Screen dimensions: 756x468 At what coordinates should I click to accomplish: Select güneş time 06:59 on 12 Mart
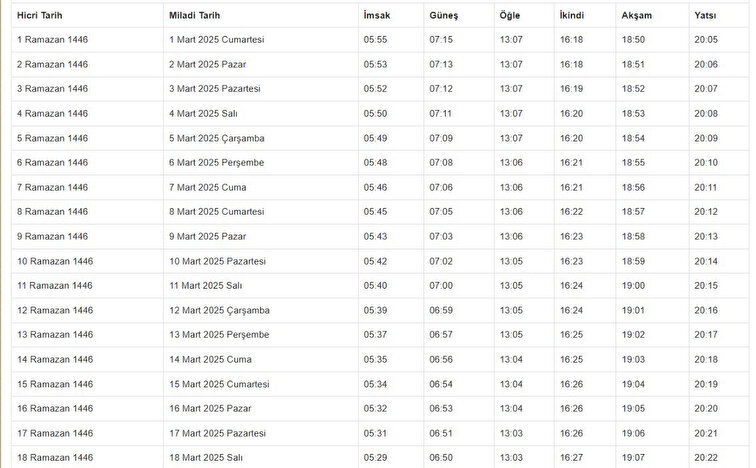(441, 310)
